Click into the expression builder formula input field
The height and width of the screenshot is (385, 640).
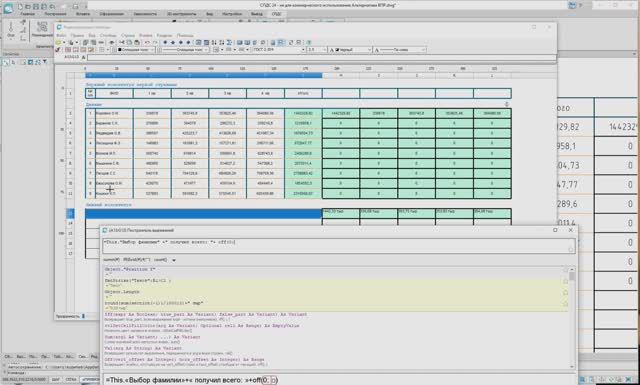tap(338, 246)
